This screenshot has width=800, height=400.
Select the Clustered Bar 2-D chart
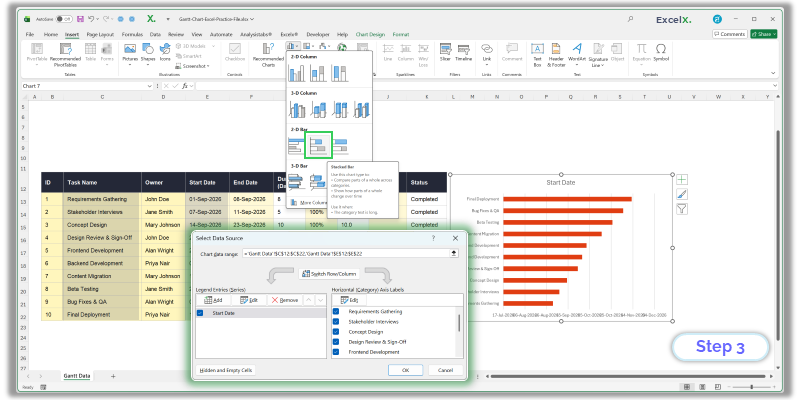(297, 145)
